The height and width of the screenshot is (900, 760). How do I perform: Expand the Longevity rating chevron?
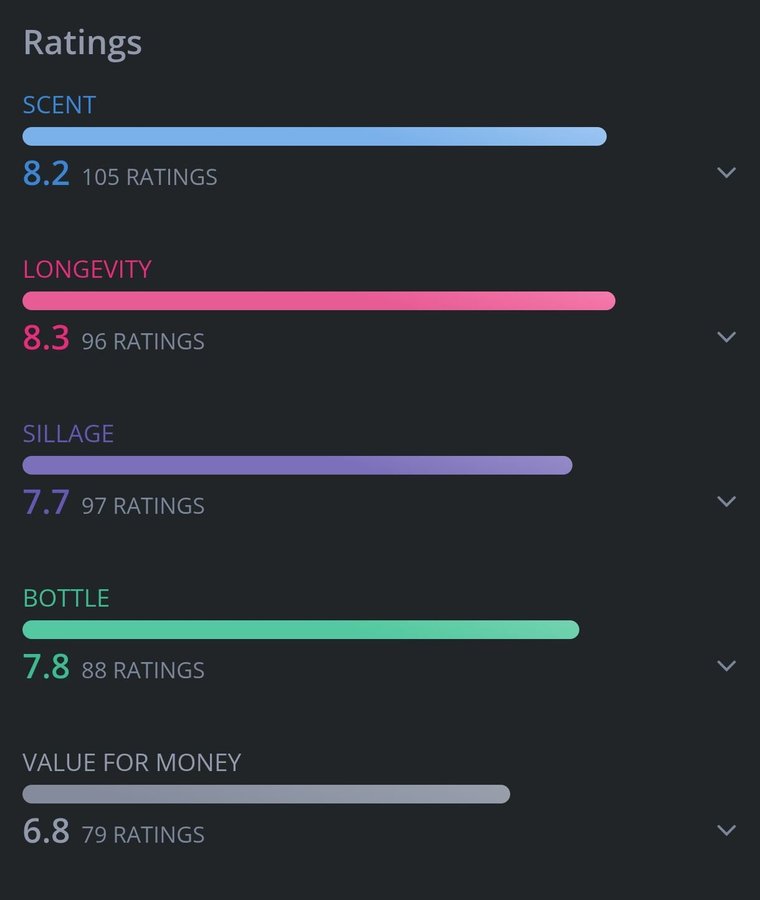click(727, 337)
